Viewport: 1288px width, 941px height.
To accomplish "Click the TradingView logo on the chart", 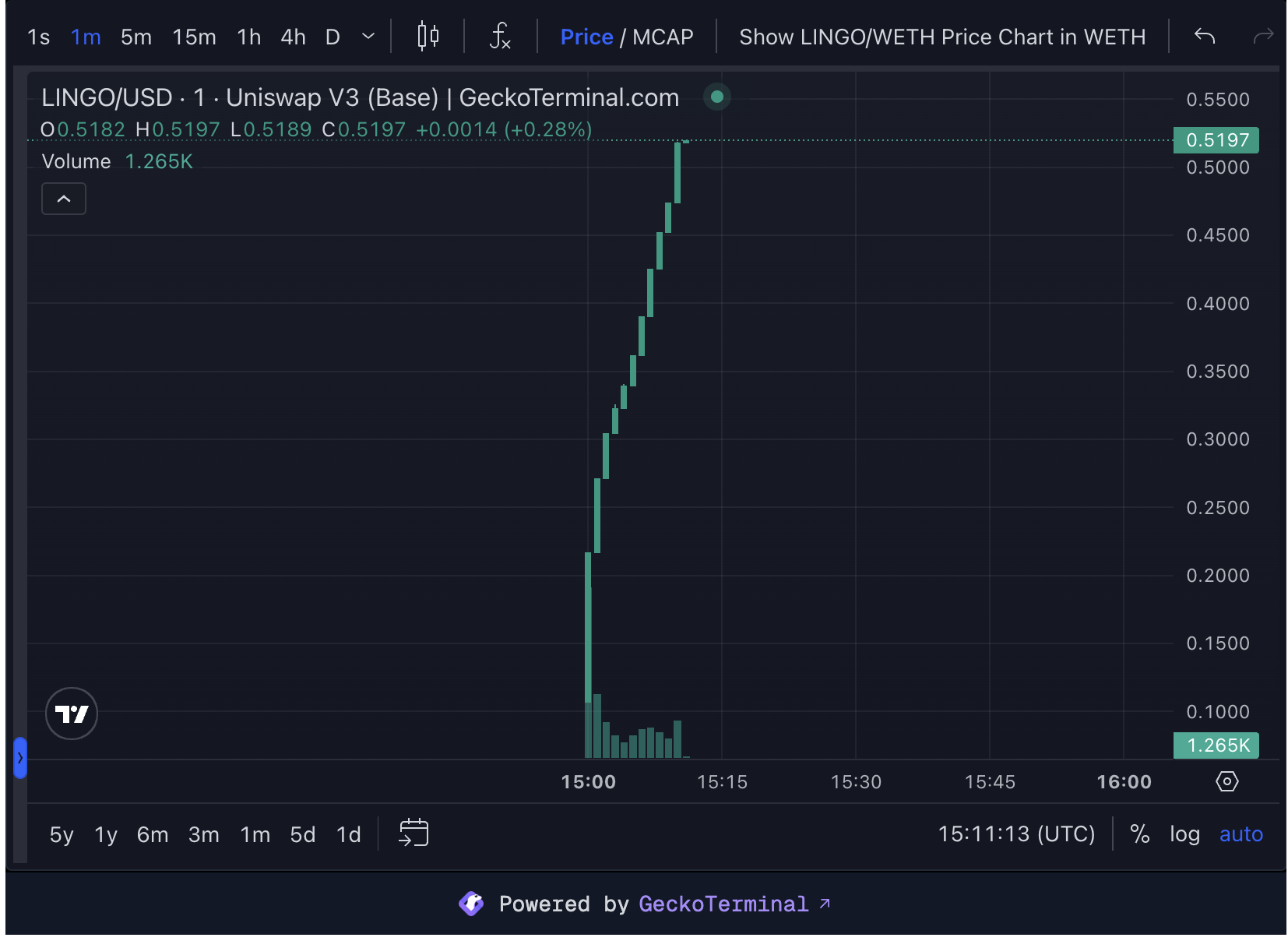I will 71,714.
